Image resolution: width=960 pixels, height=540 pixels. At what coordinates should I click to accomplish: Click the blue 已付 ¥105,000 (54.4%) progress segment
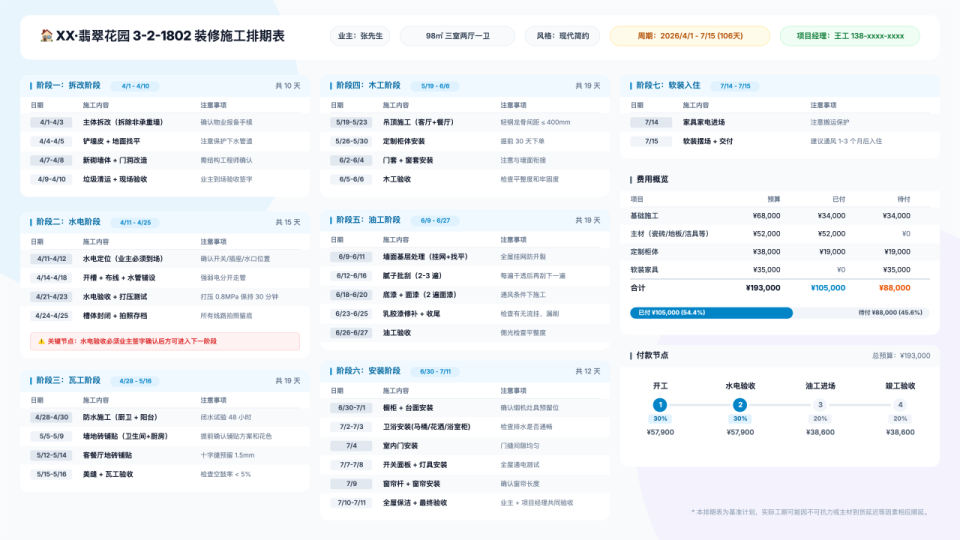tap(711, 313)
